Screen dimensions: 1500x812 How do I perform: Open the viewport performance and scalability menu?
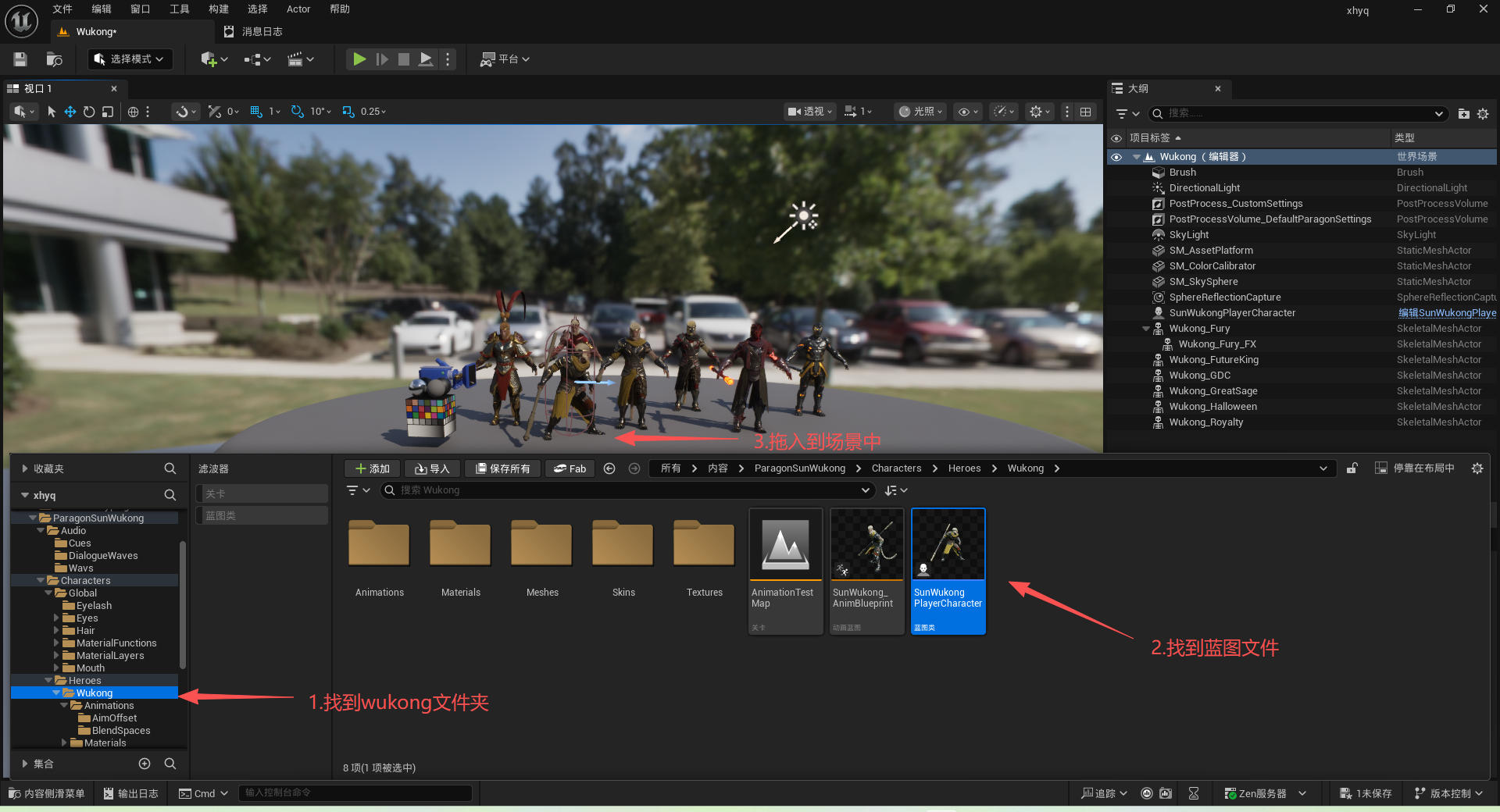click(x=1003, y=112)
